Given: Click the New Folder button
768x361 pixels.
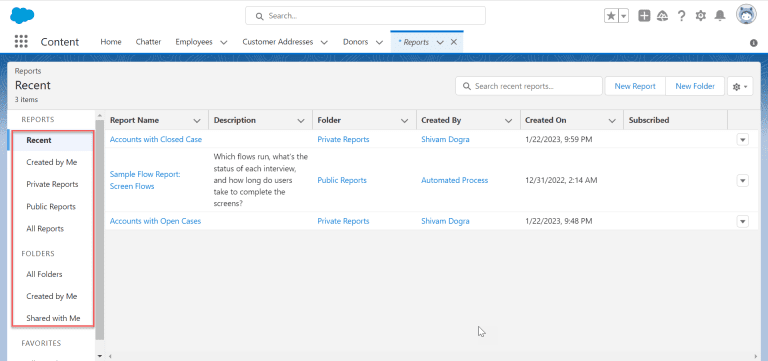Looking at the screenshot, I should (695, 86).
